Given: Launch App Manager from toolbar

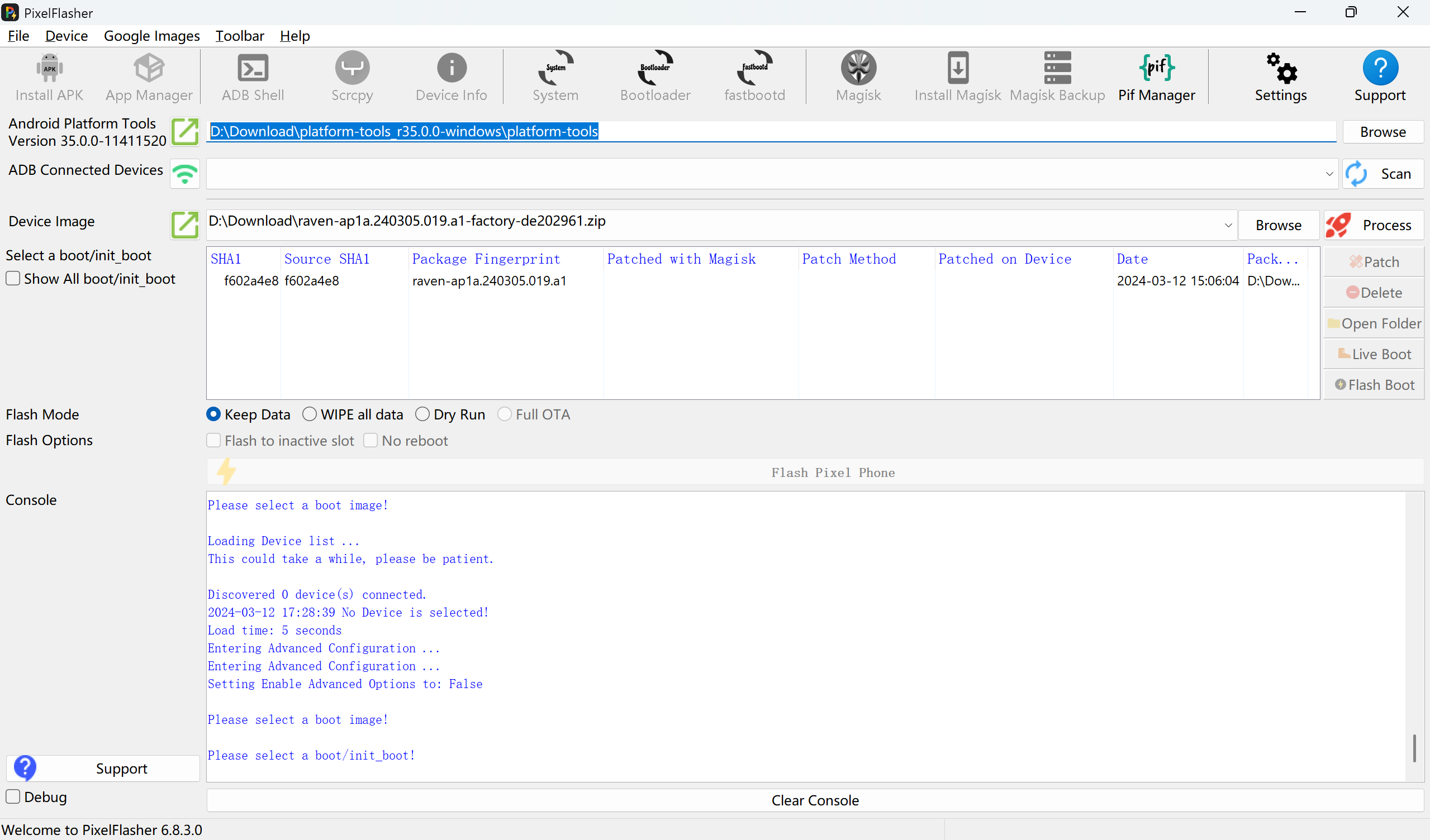Looking at the screenshot, I should 149,77.
